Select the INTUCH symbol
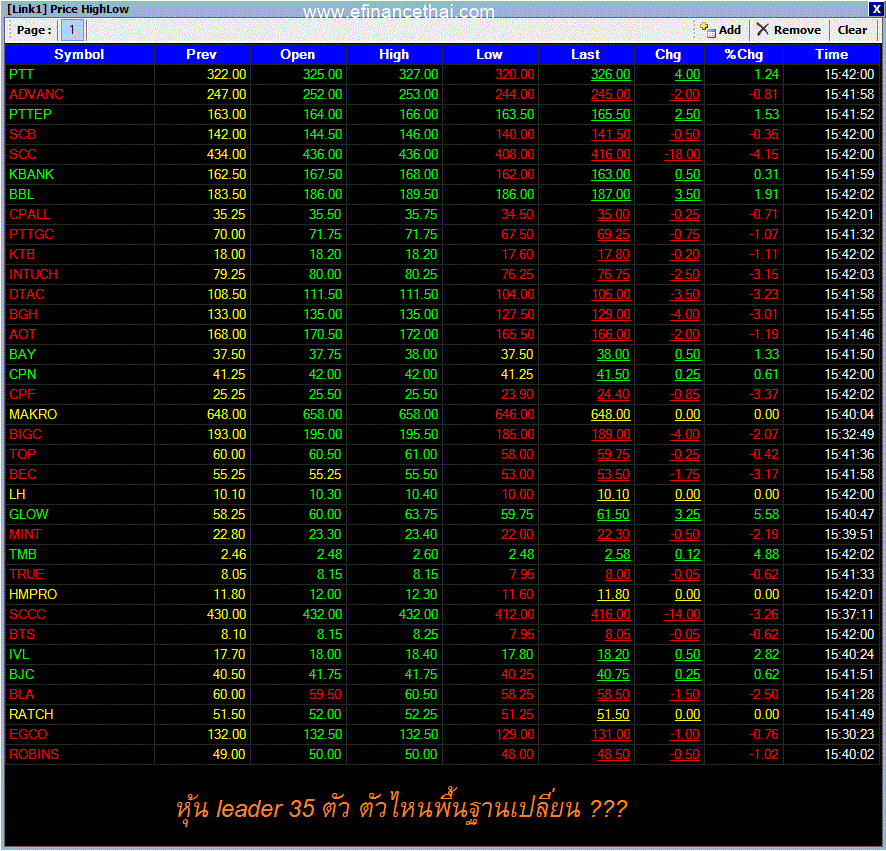 point(33,274)
